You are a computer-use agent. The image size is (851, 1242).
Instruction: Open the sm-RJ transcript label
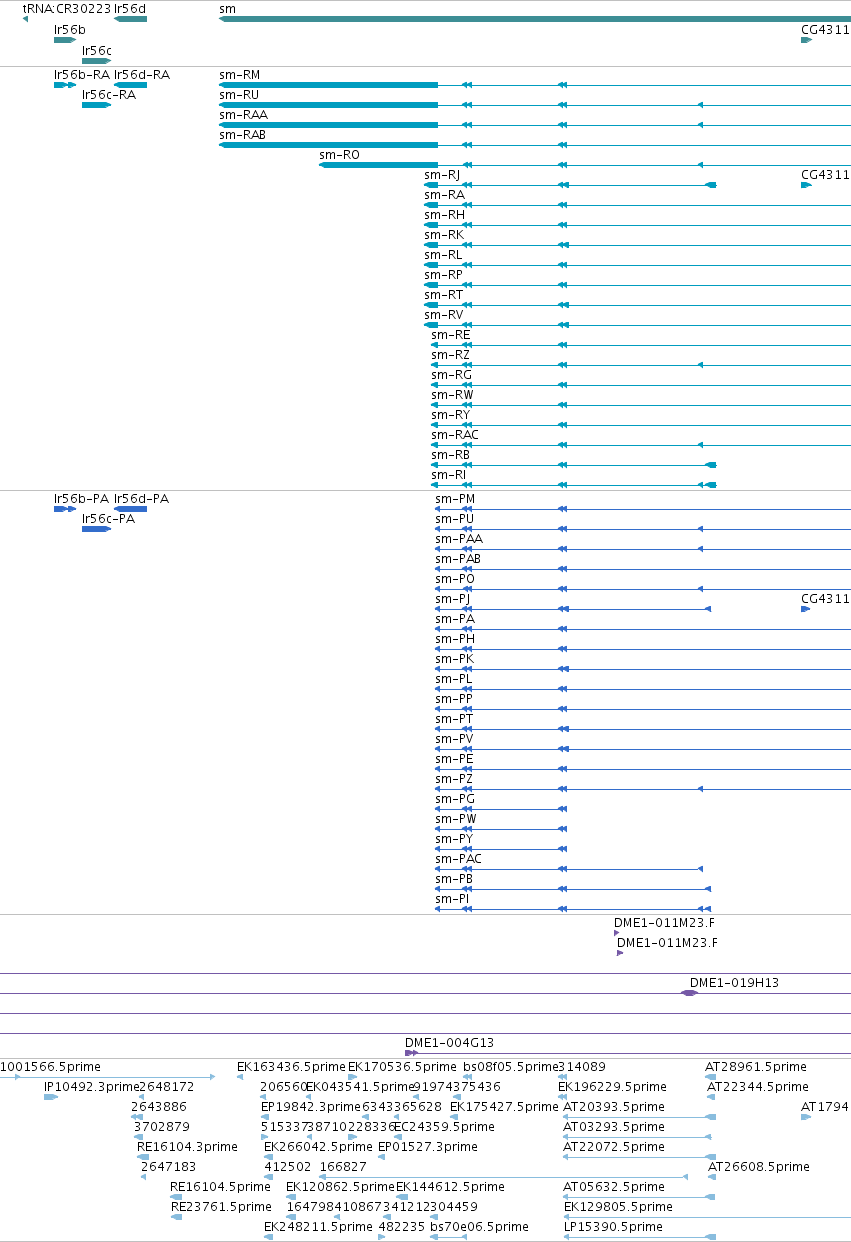[x=442, y=174]
